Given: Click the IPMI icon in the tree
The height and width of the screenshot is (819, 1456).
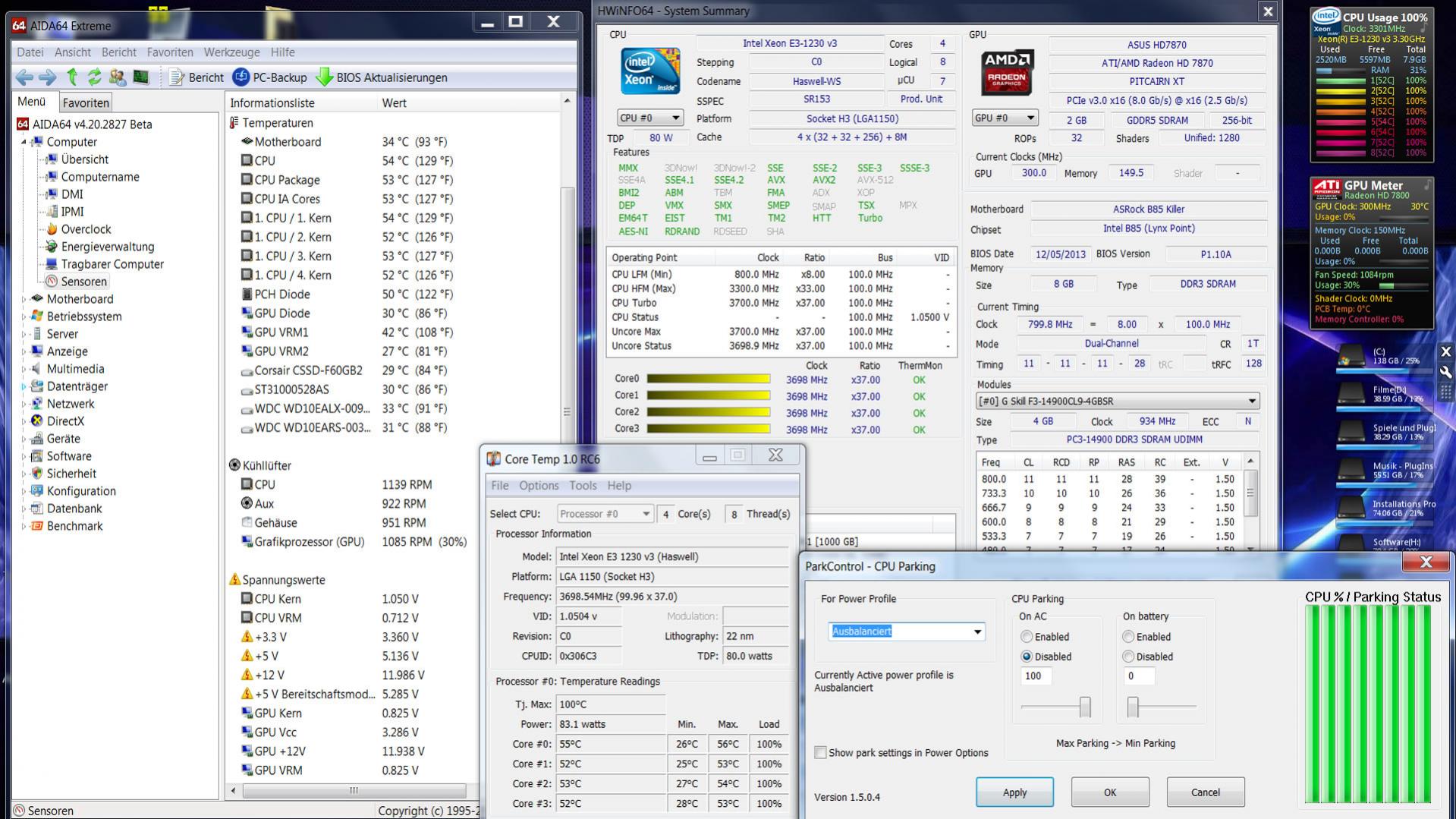Looking at the screenshot, I should (52, 212).
